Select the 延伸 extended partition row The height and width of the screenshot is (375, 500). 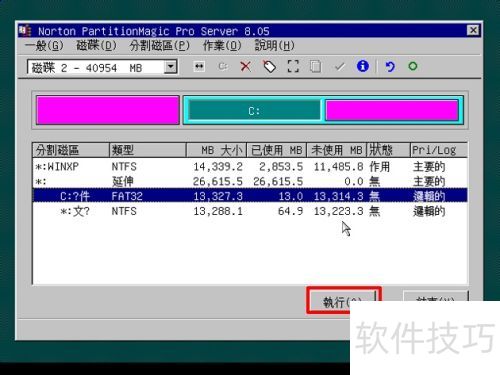(x=250, y=181)
